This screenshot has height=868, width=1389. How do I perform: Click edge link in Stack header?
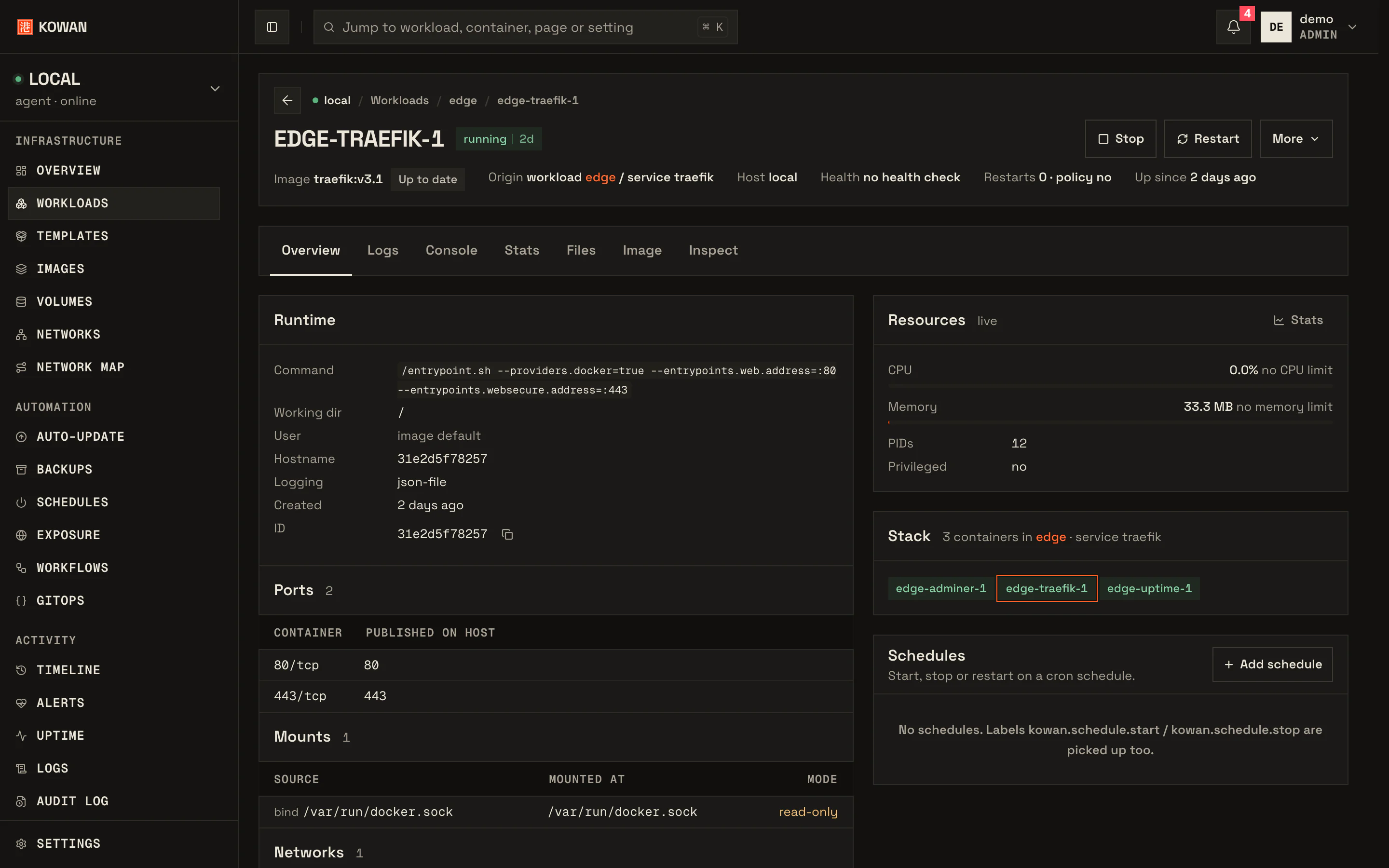coord(1050,537)
